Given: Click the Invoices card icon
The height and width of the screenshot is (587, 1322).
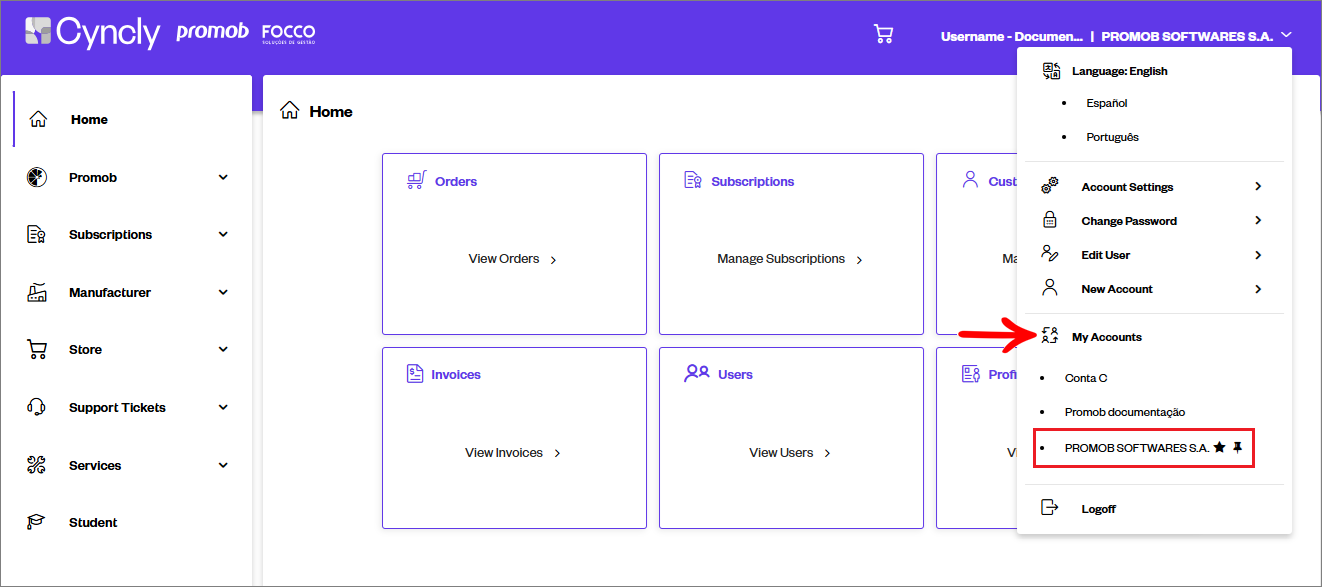Looking at the screenshot, I should (x=415, y=374).
